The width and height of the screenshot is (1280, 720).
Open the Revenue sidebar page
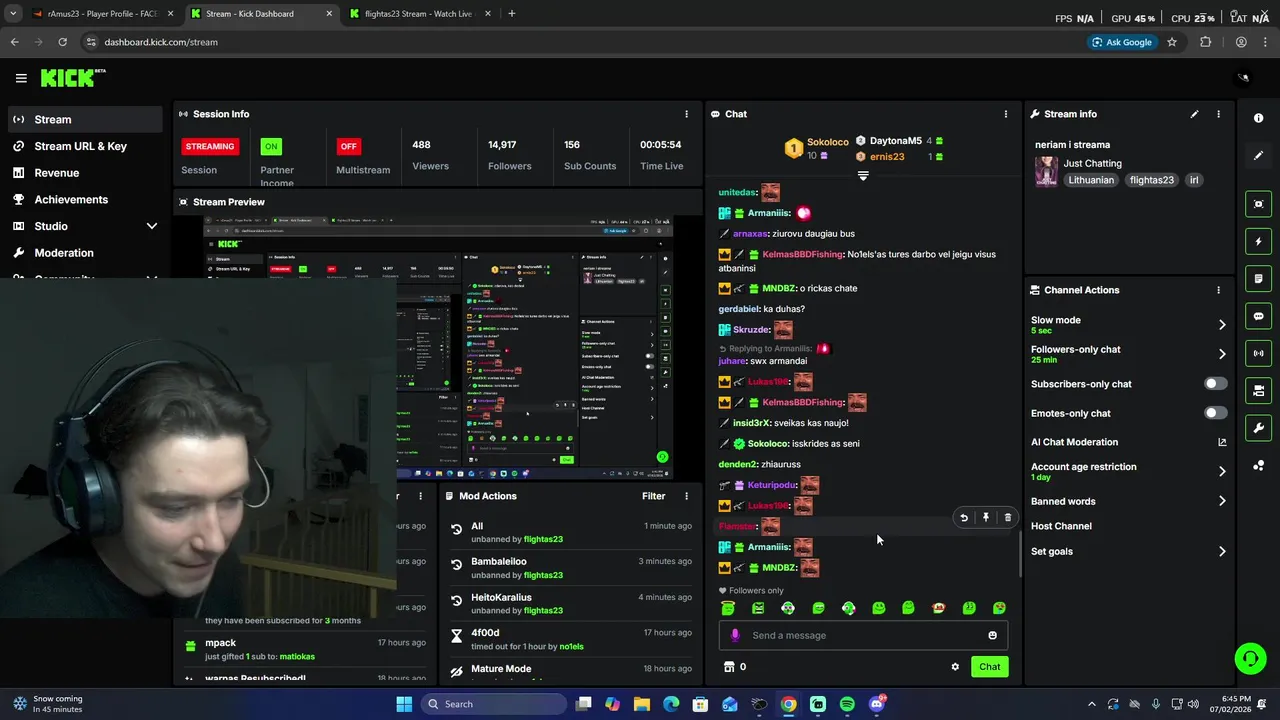pos(85,173)
